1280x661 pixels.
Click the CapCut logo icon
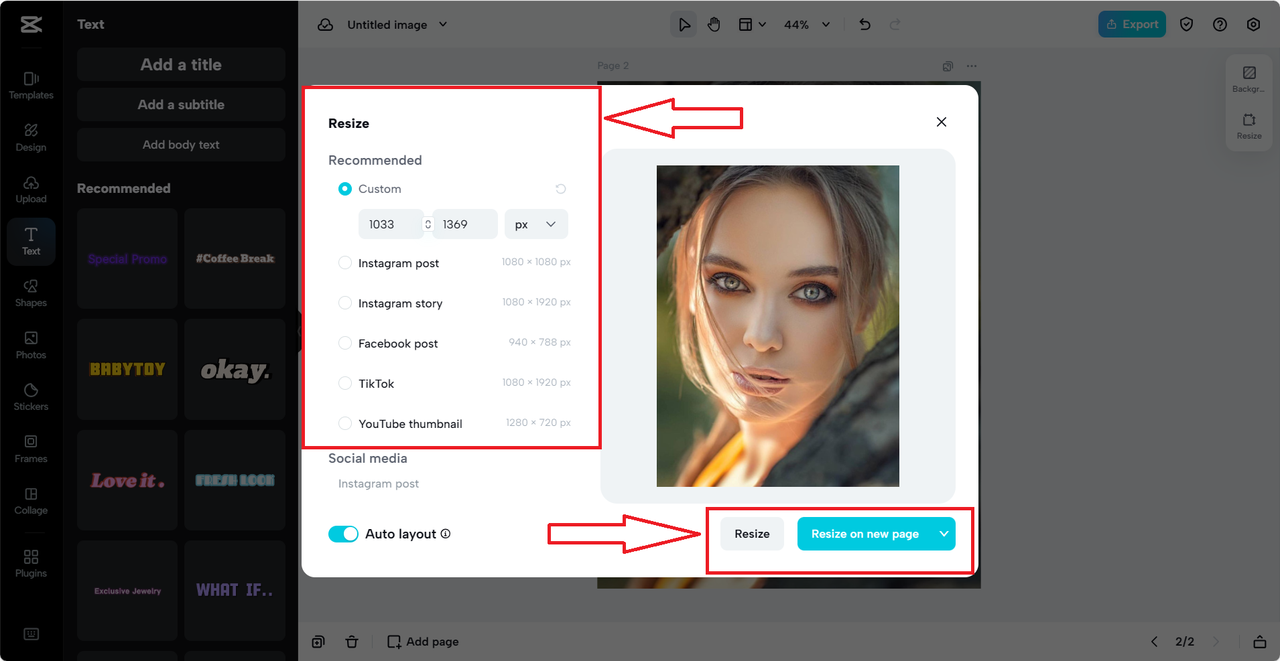click(30, 25)
